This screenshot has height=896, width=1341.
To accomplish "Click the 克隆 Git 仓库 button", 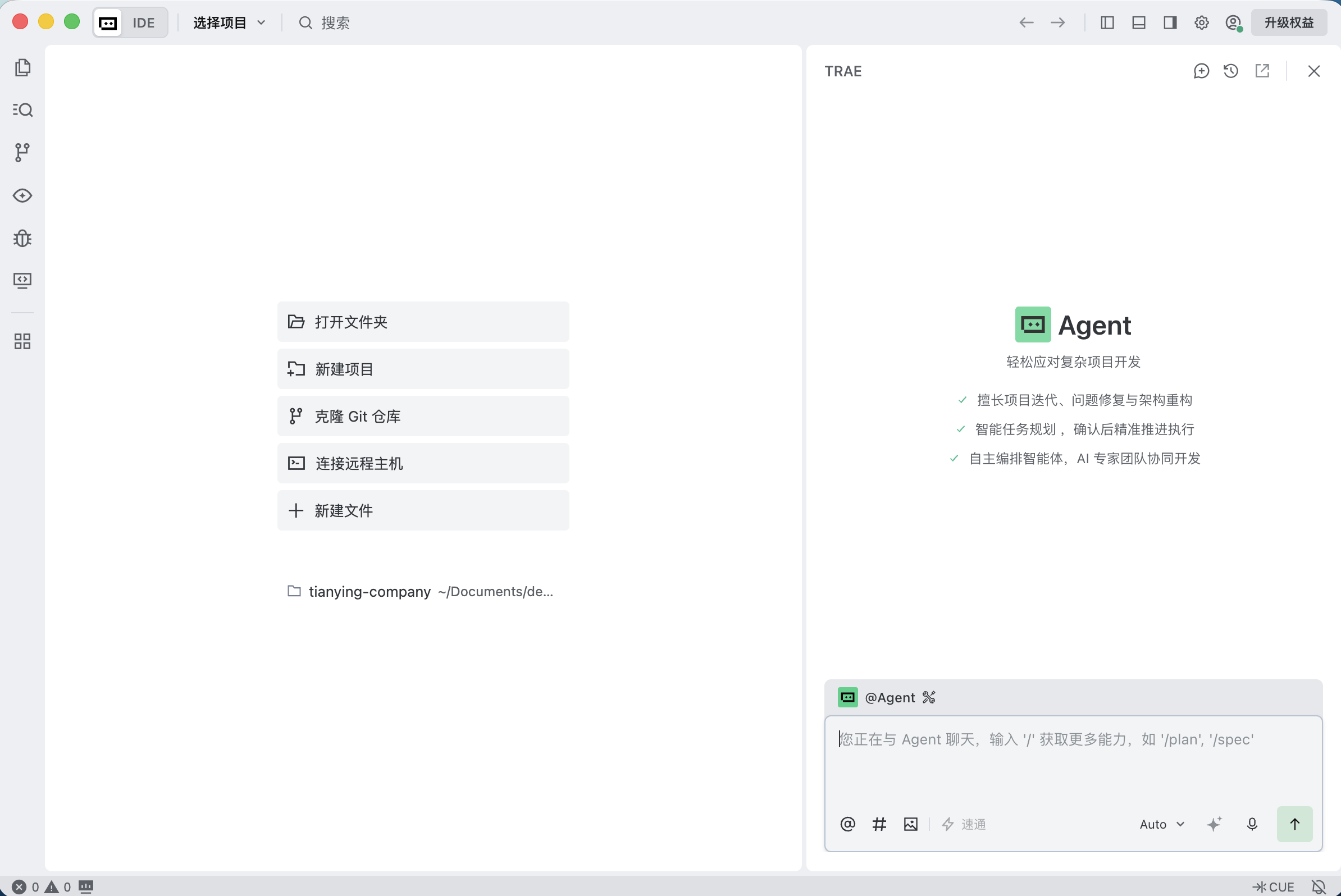I will click(423, 416).
